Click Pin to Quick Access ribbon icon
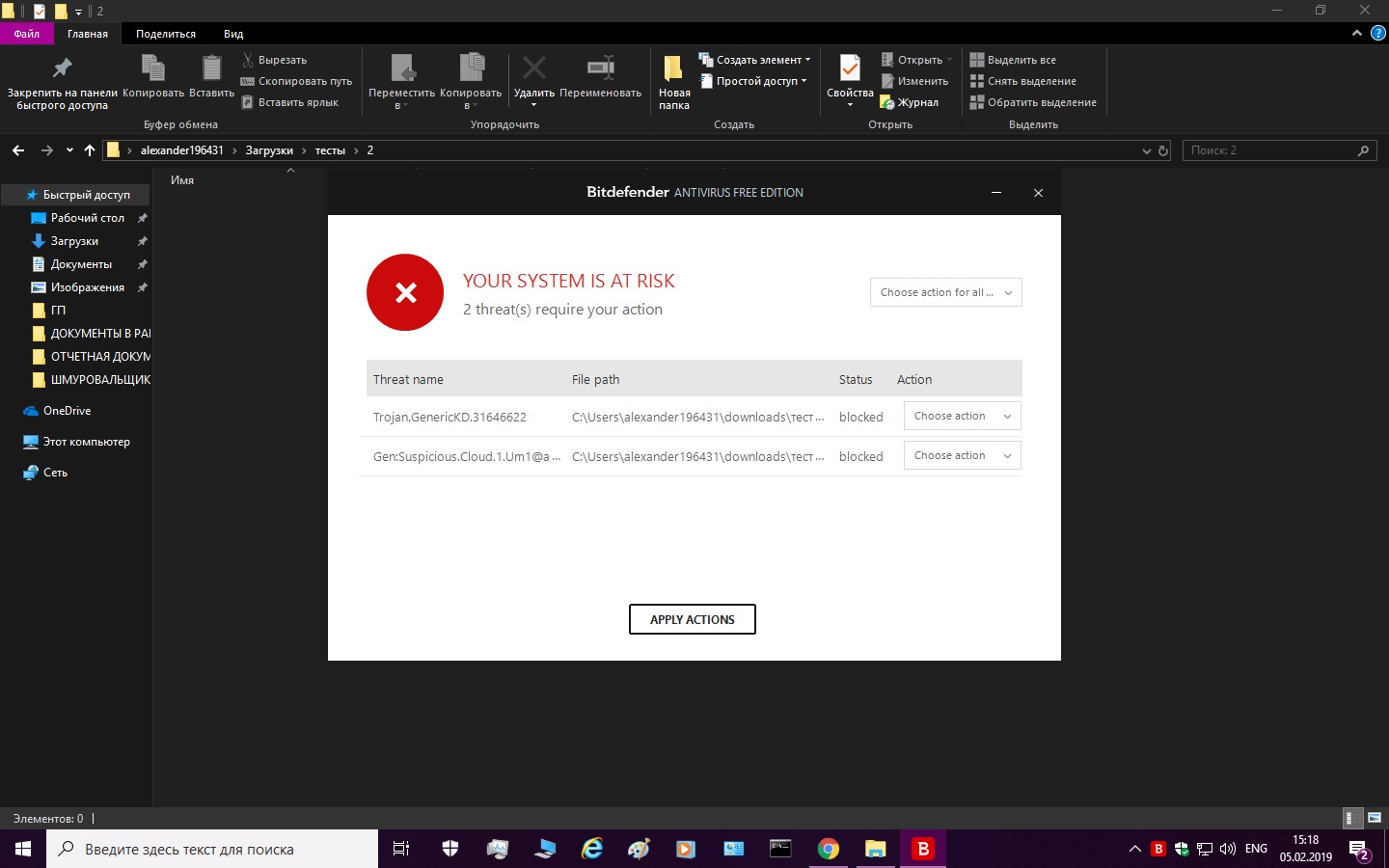Image resolution: width=1389 pixels, height=868 pixels. click(62, 69)
